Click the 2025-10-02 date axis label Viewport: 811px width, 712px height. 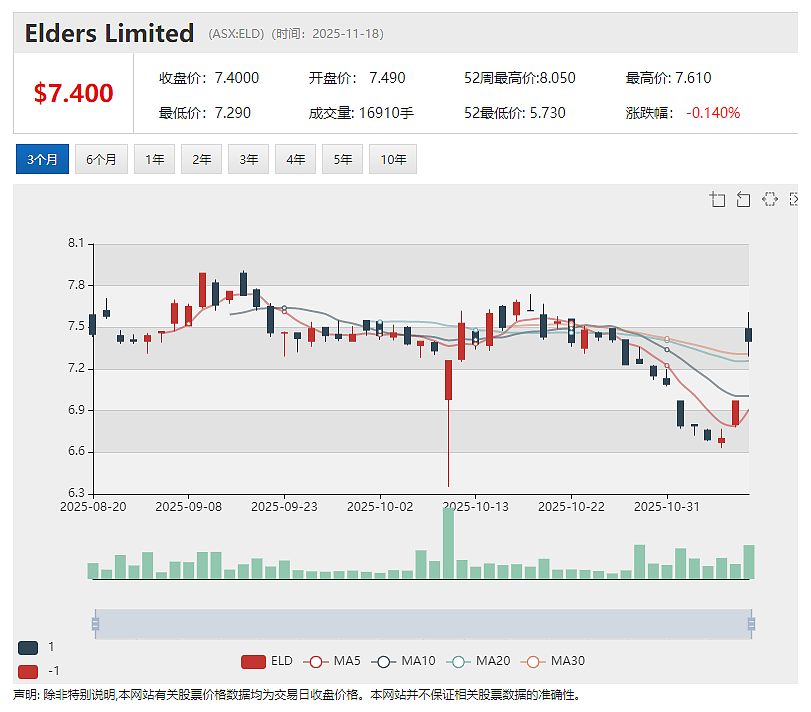click(x=380, y=507)
